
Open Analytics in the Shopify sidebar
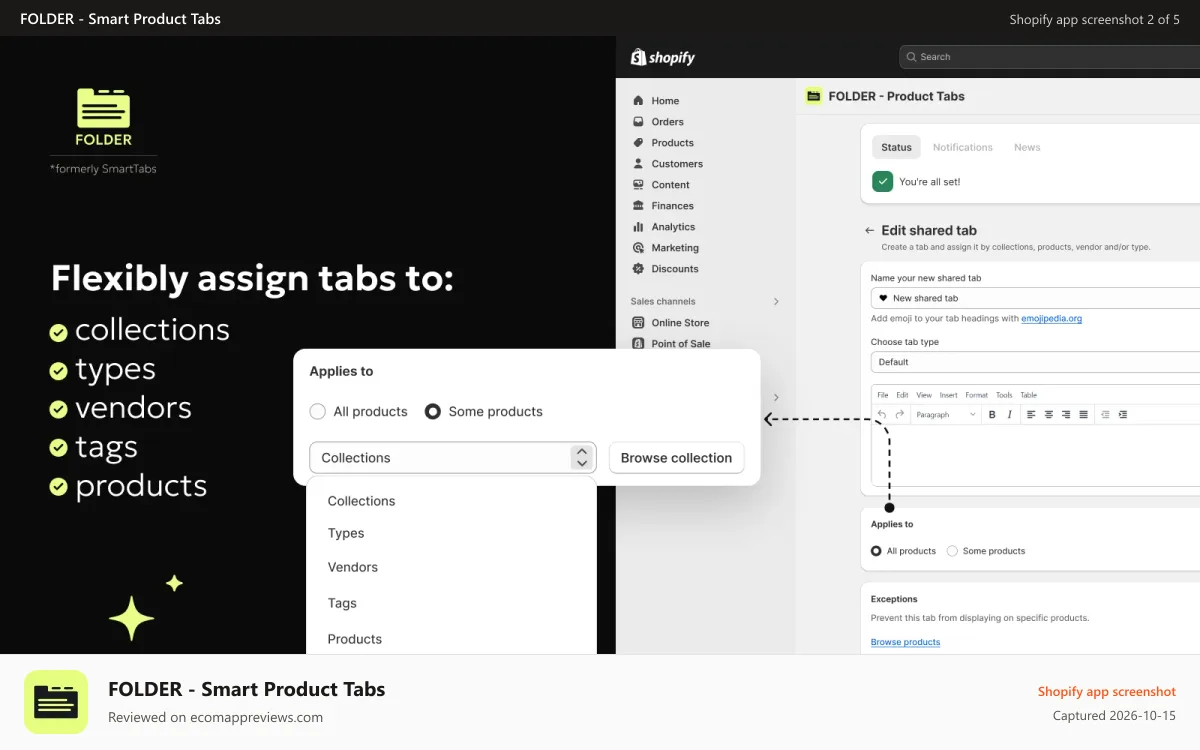click(673, 227)
